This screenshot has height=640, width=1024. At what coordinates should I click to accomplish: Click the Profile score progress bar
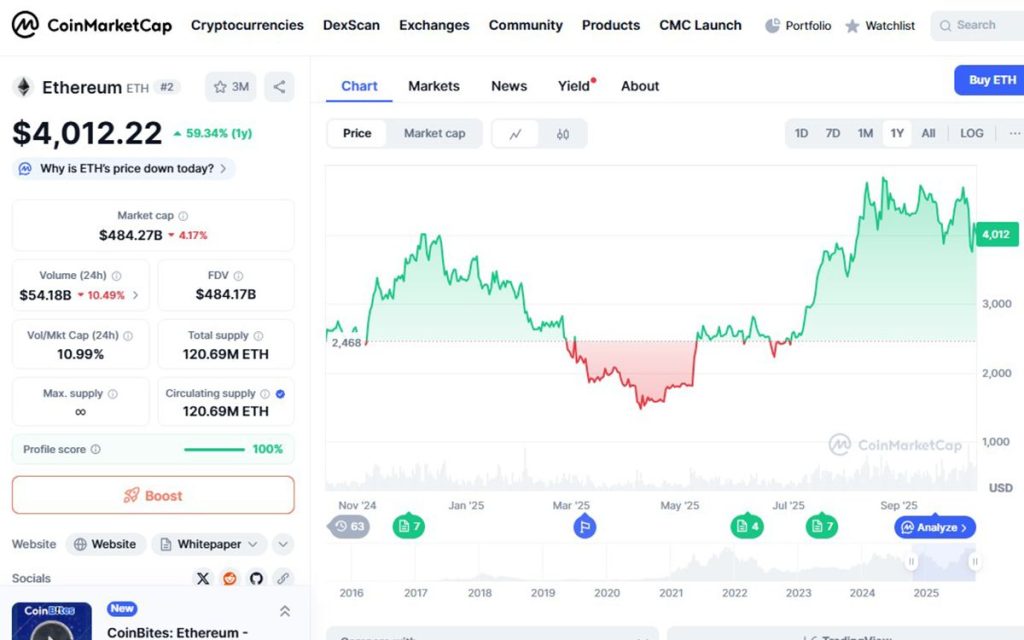(214, 449)
